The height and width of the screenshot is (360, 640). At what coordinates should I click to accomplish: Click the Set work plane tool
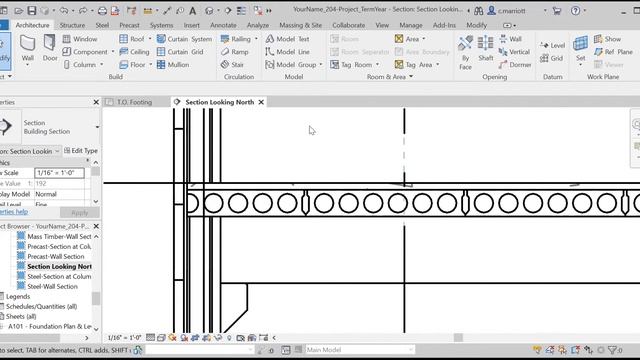[x=580, y=50]
